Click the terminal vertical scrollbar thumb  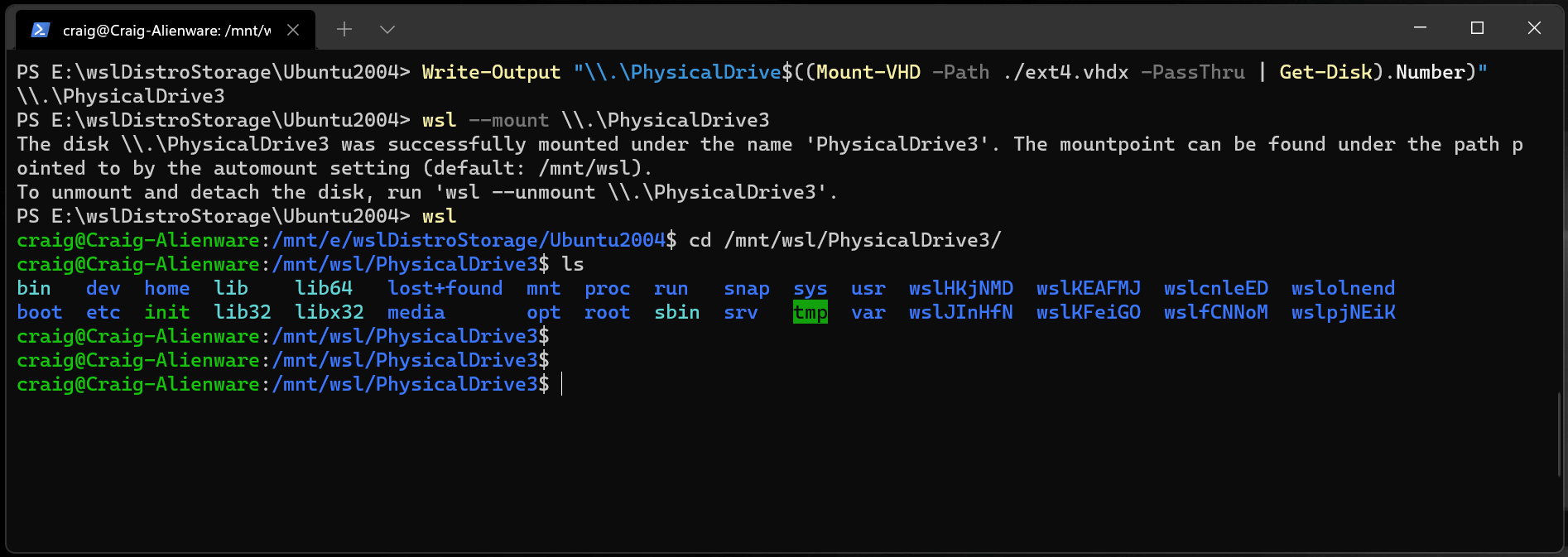coord(1561,435)
